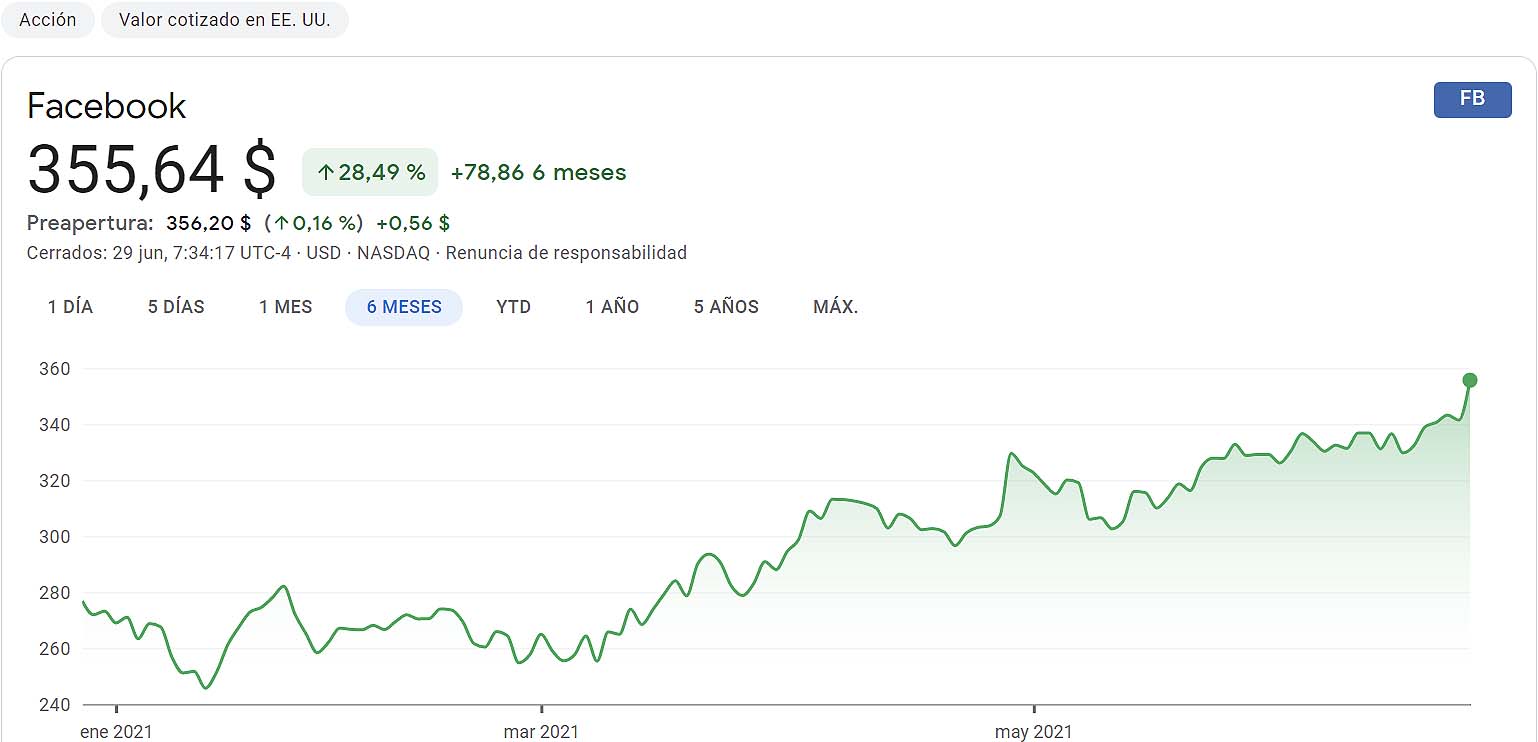The height and width of the screenshot is (742, 1538).
Task: Switch chart to 1 AÑO
Action: point(612,307)
